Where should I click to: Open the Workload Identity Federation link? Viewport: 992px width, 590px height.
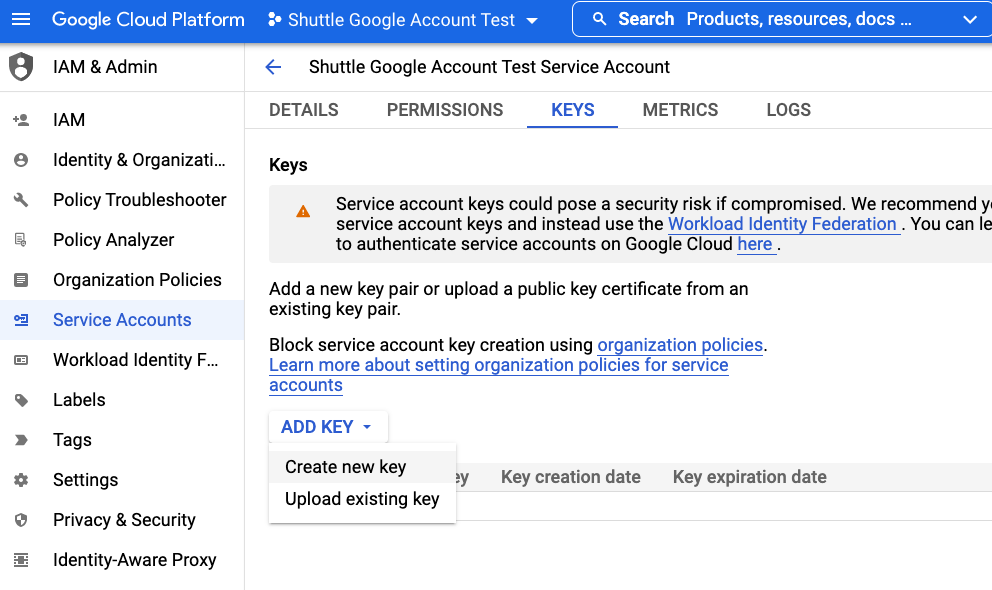pyautogui.click(x=782, y=224)
